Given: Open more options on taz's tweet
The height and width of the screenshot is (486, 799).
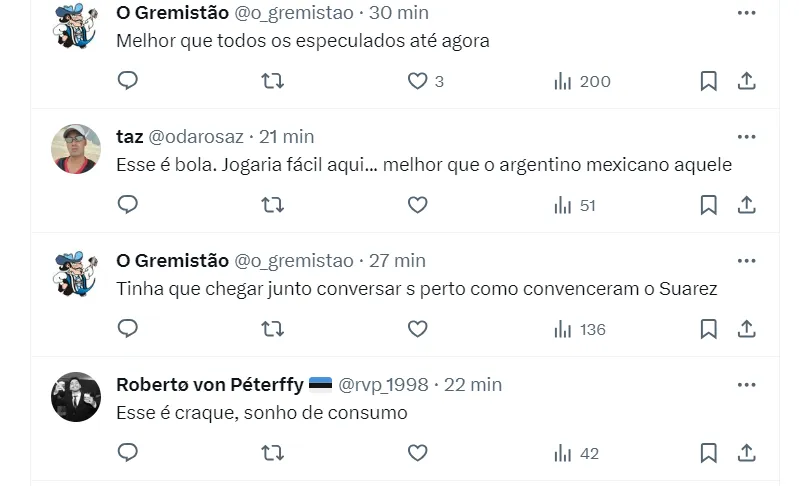Looking at the screenshot, I should [746, 137].
